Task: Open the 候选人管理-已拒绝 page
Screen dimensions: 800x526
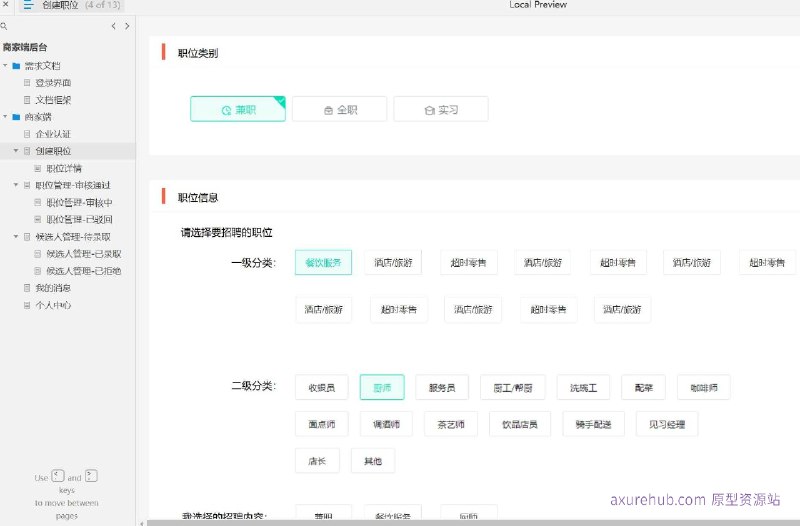Action: click(x=84, y=271)
